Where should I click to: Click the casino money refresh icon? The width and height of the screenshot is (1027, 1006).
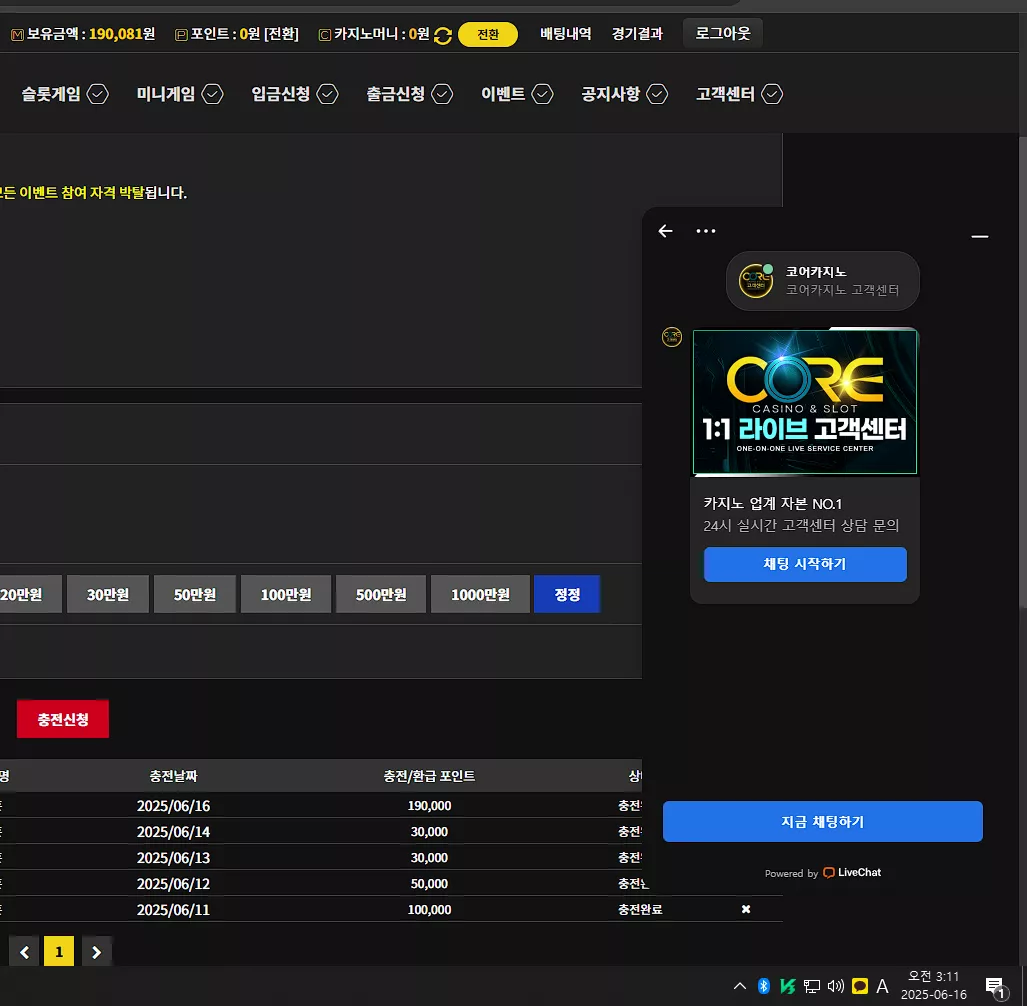coord(443,35)
